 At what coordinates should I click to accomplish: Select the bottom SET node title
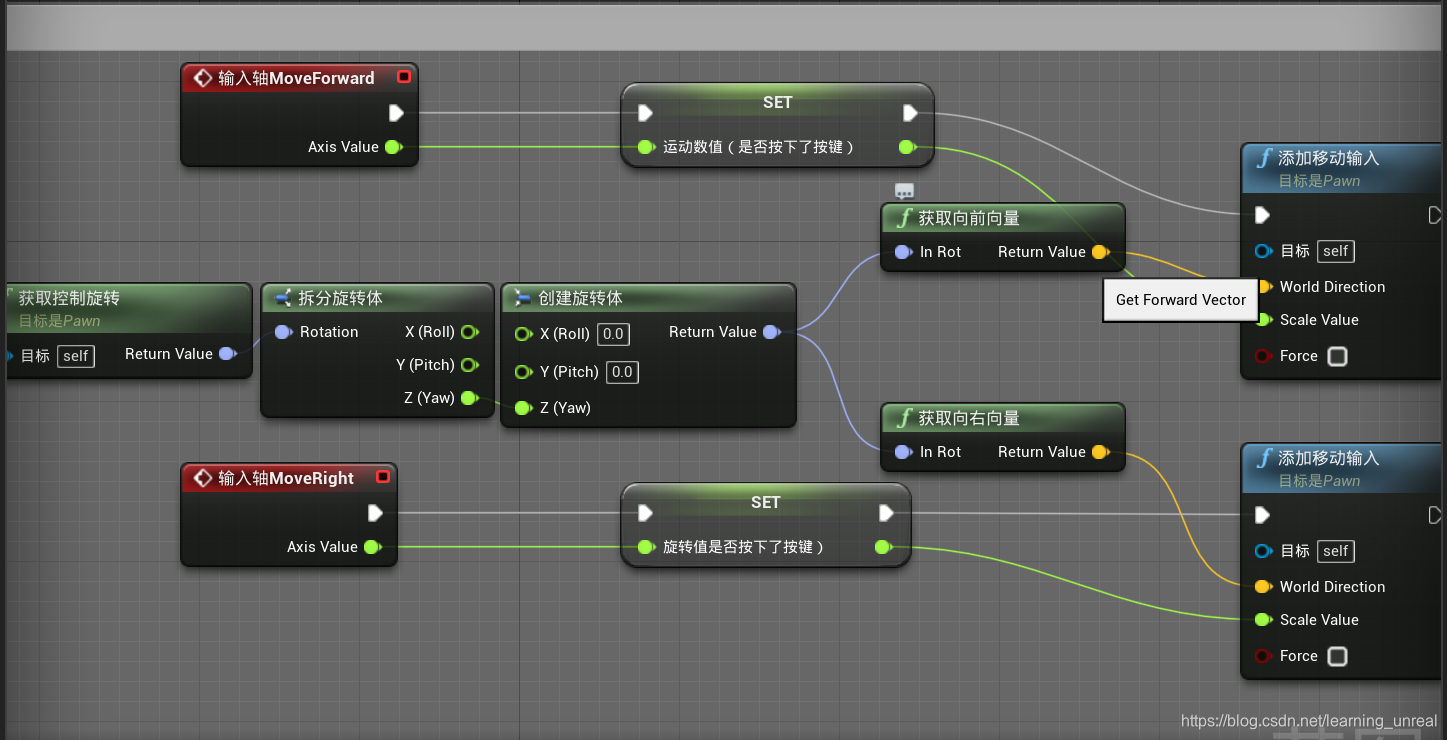pos(765,502)
